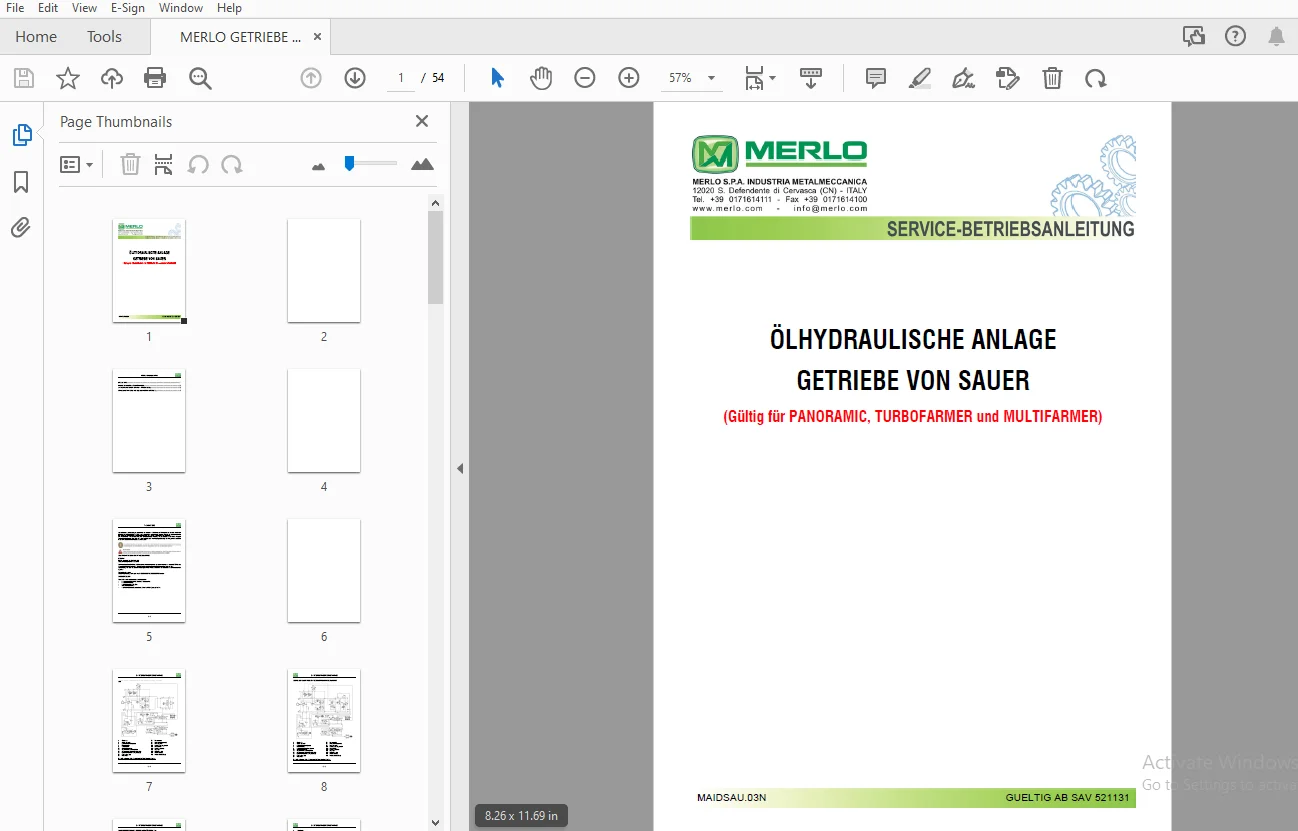1298x831 pixels.
Task: Open the scrolling mode tool
Action: pos(811,78)
